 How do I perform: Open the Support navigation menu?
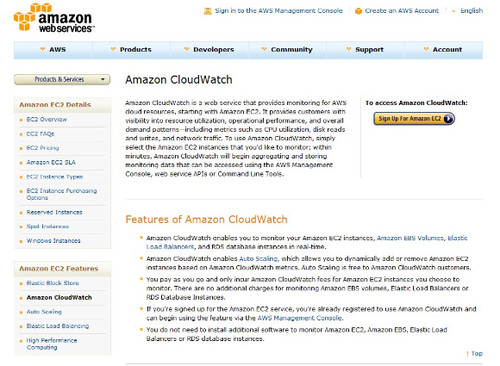coord(365,49)
